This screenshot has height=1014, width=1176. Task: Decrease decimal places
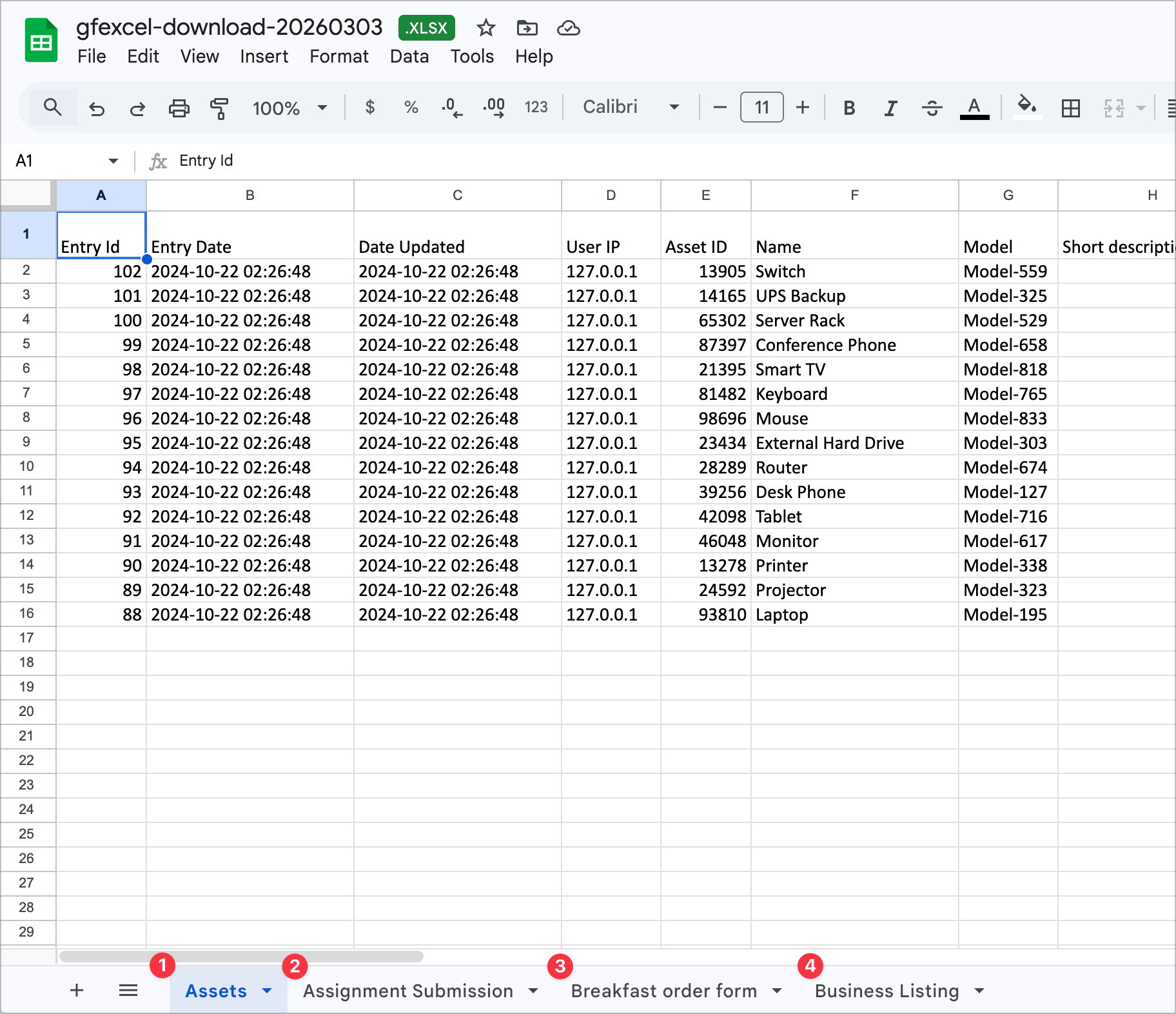tap(451, 108)
